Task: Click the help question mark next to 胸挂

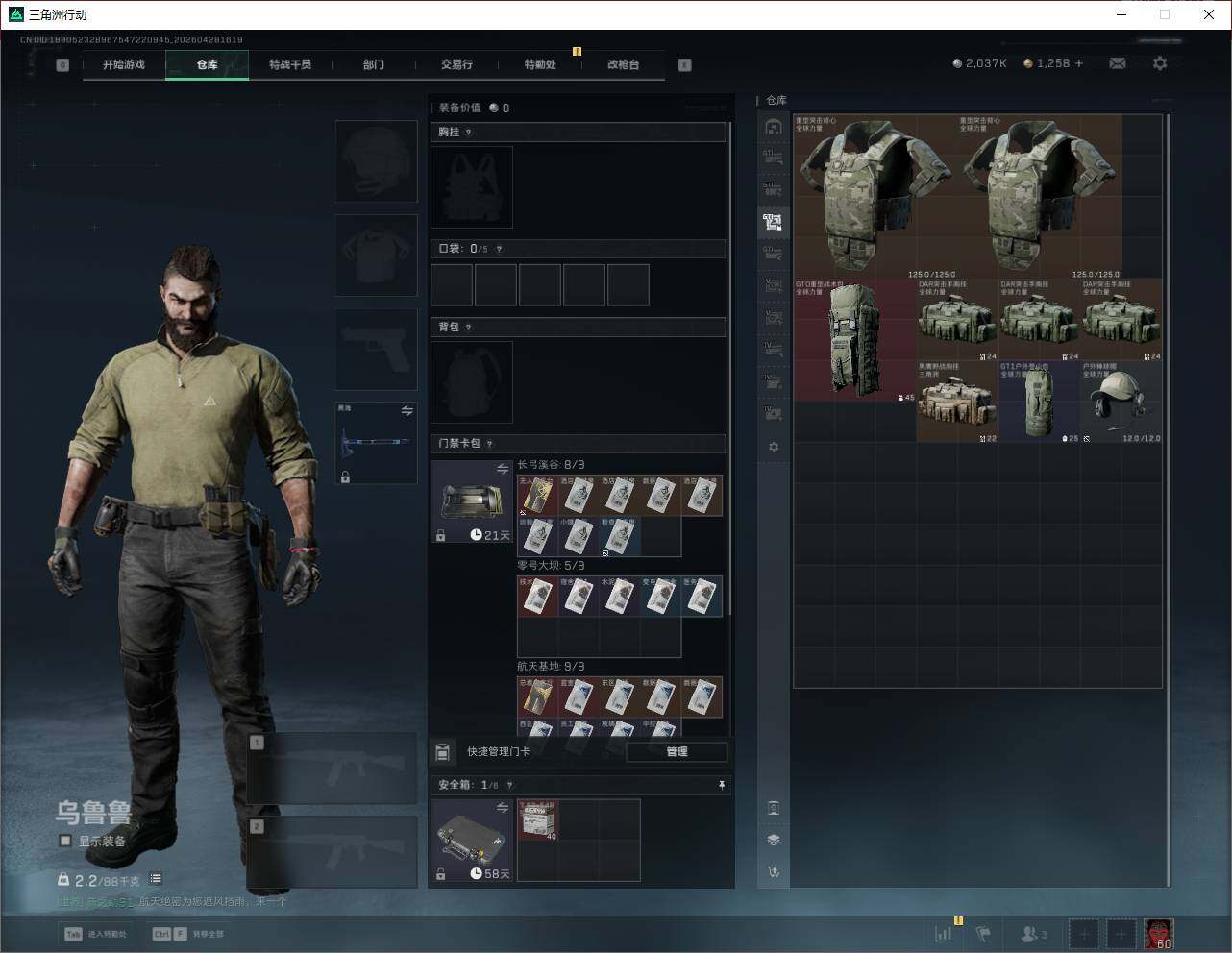Action: (469, 133)
